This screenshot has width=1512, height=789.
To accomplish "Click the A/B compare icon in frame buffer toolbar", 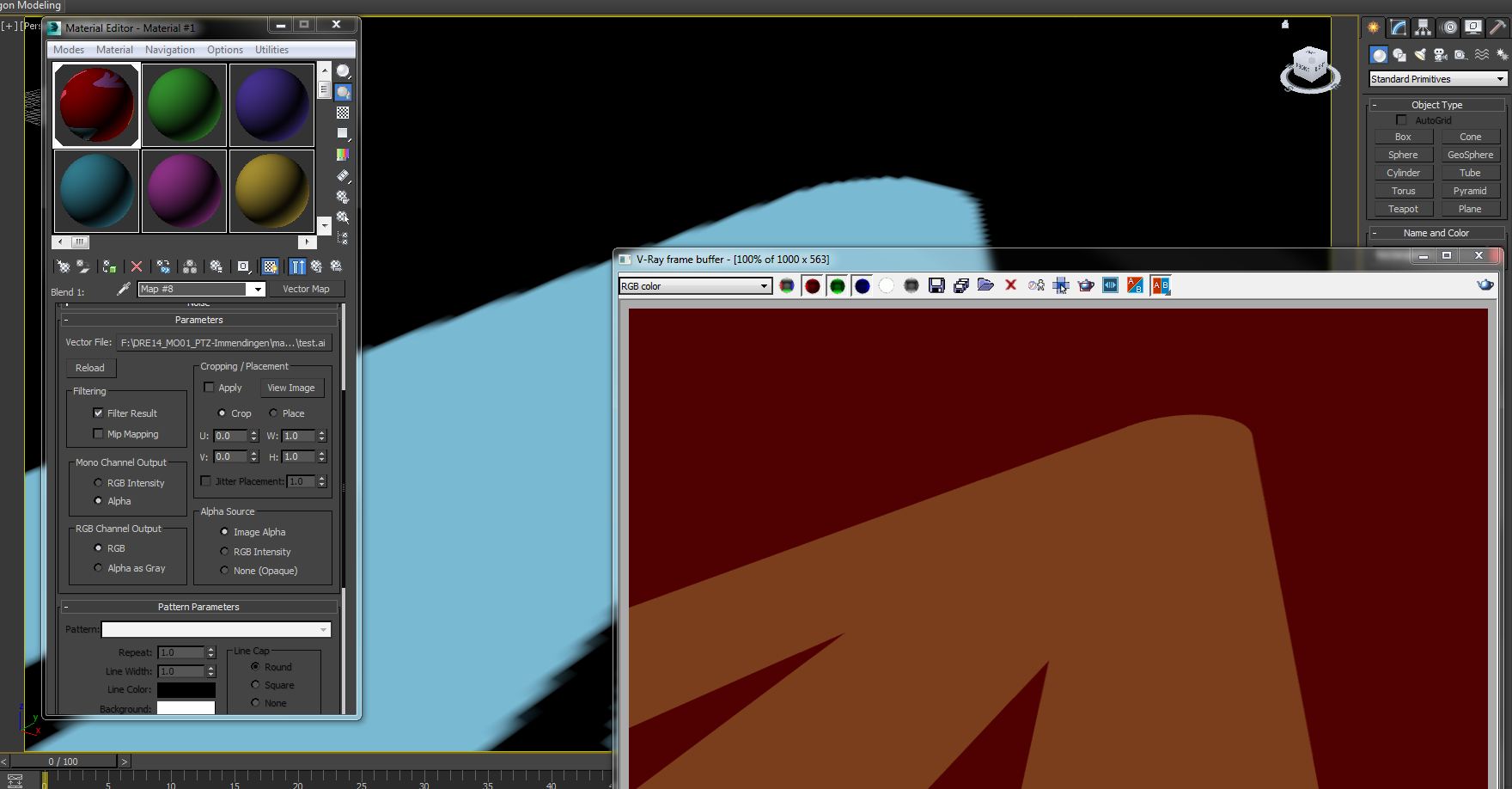I will coord(1135,285).
